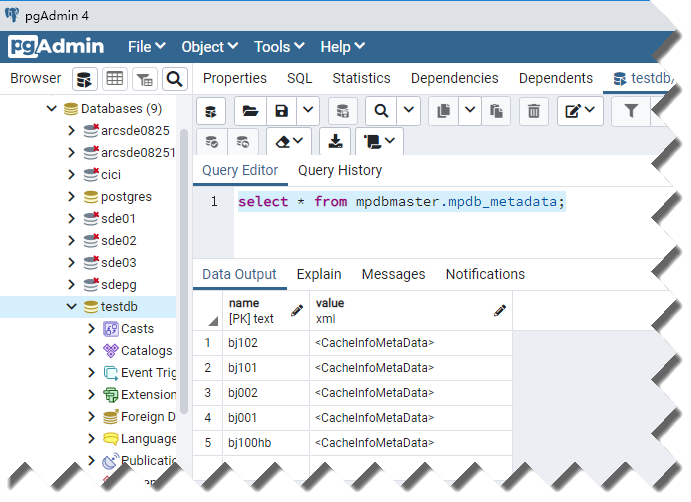Open the Object menu

pyautogui.click(x=210, y=47)
